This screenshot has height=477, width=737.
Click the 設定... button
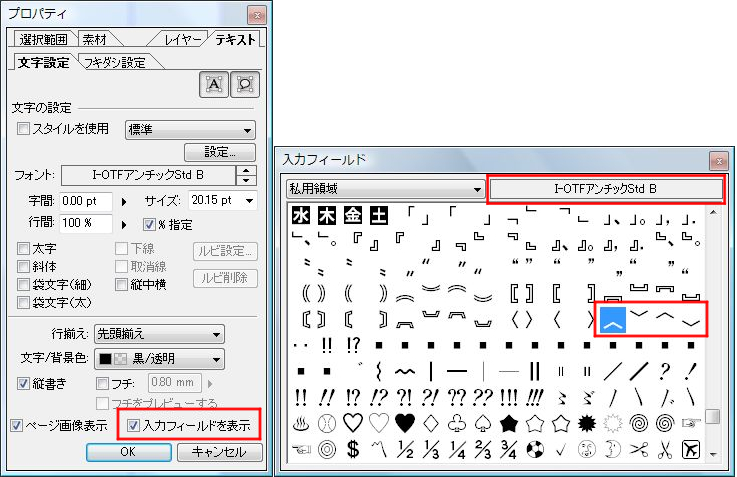(220, 152)
